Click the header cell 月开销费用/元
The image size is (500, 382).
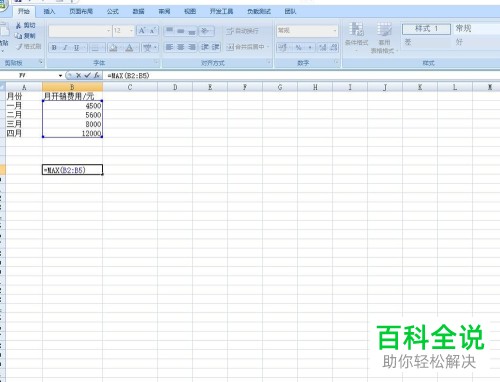click(x=72, y=96)
